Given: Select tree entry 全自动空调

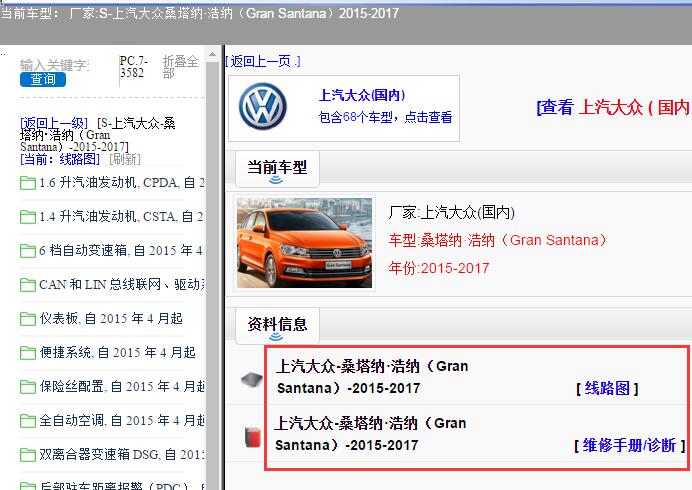Looking at the screenshot, I should click(122, 420).
